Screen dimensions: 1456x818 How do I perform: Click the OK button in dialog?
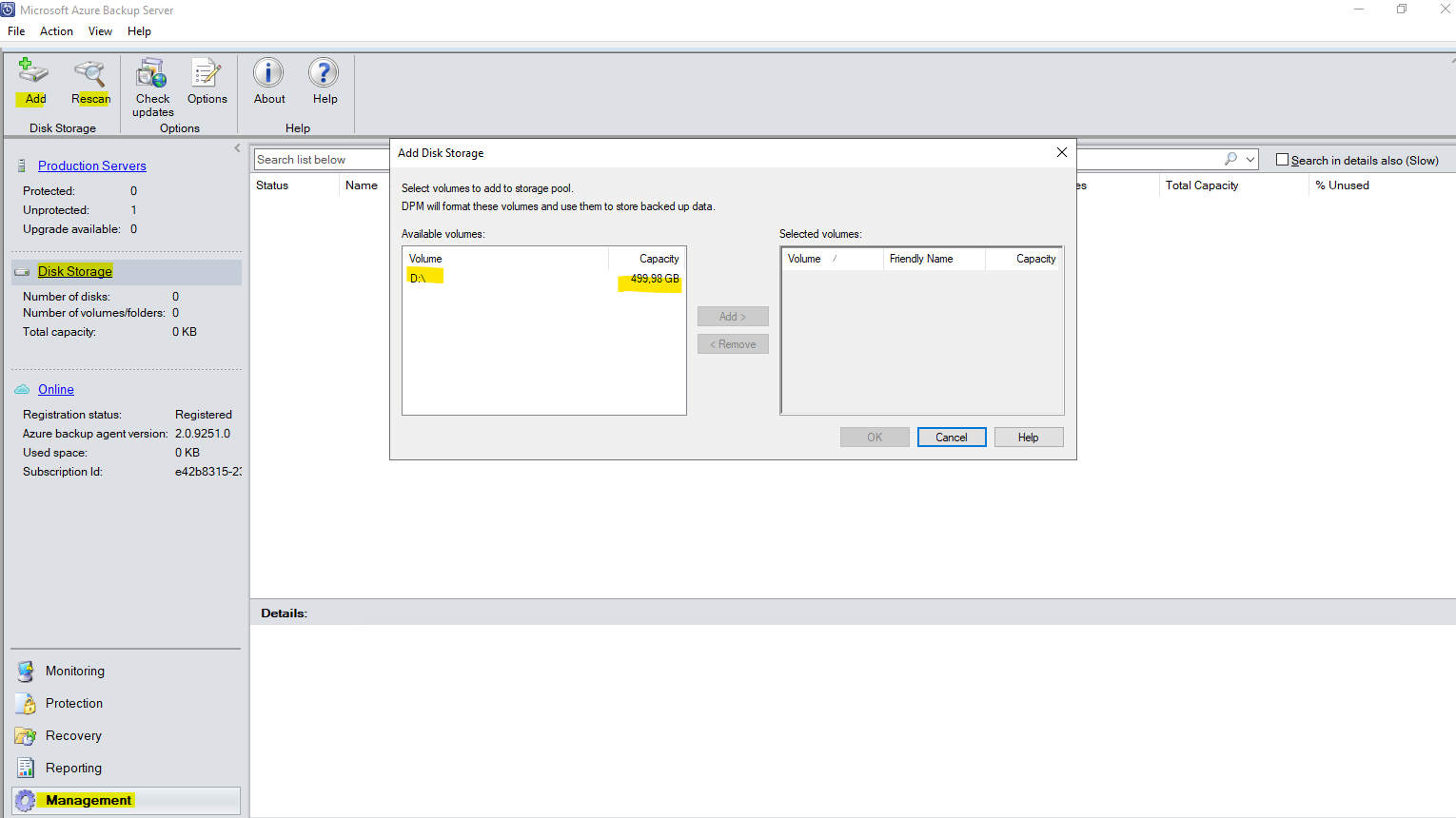[875, 438]
